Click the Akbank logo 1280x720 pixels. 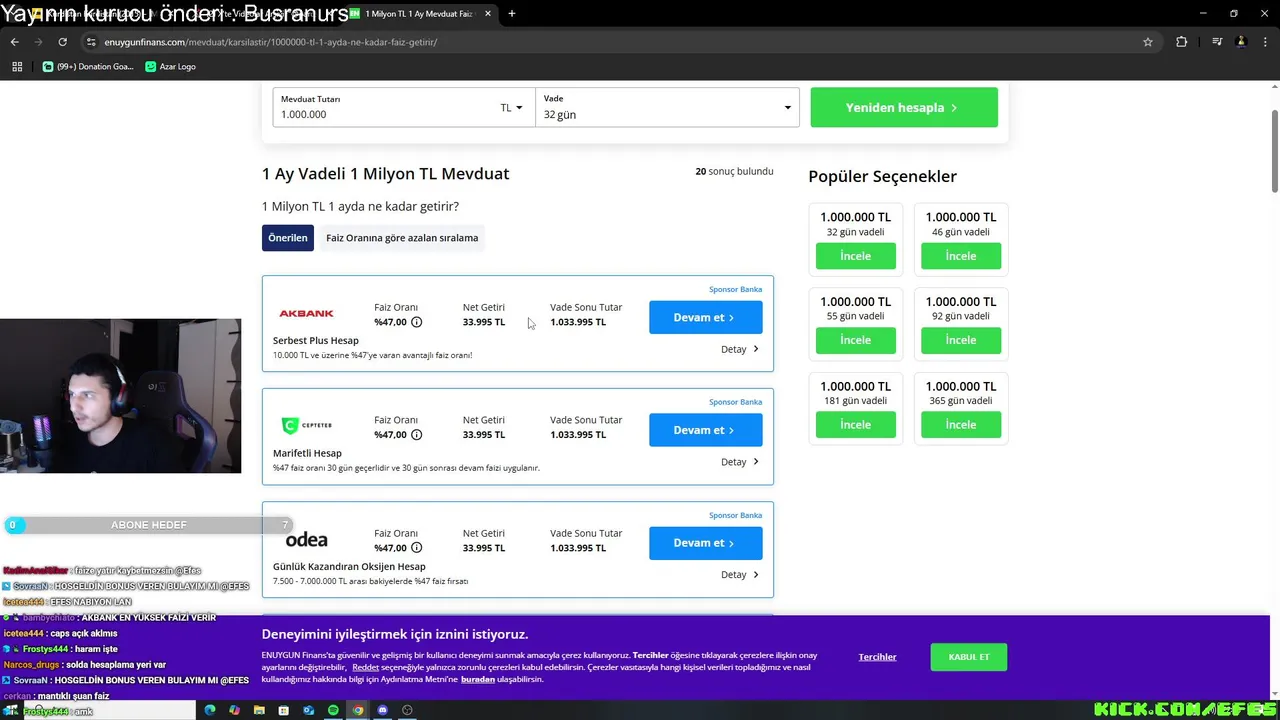point(306,313)
